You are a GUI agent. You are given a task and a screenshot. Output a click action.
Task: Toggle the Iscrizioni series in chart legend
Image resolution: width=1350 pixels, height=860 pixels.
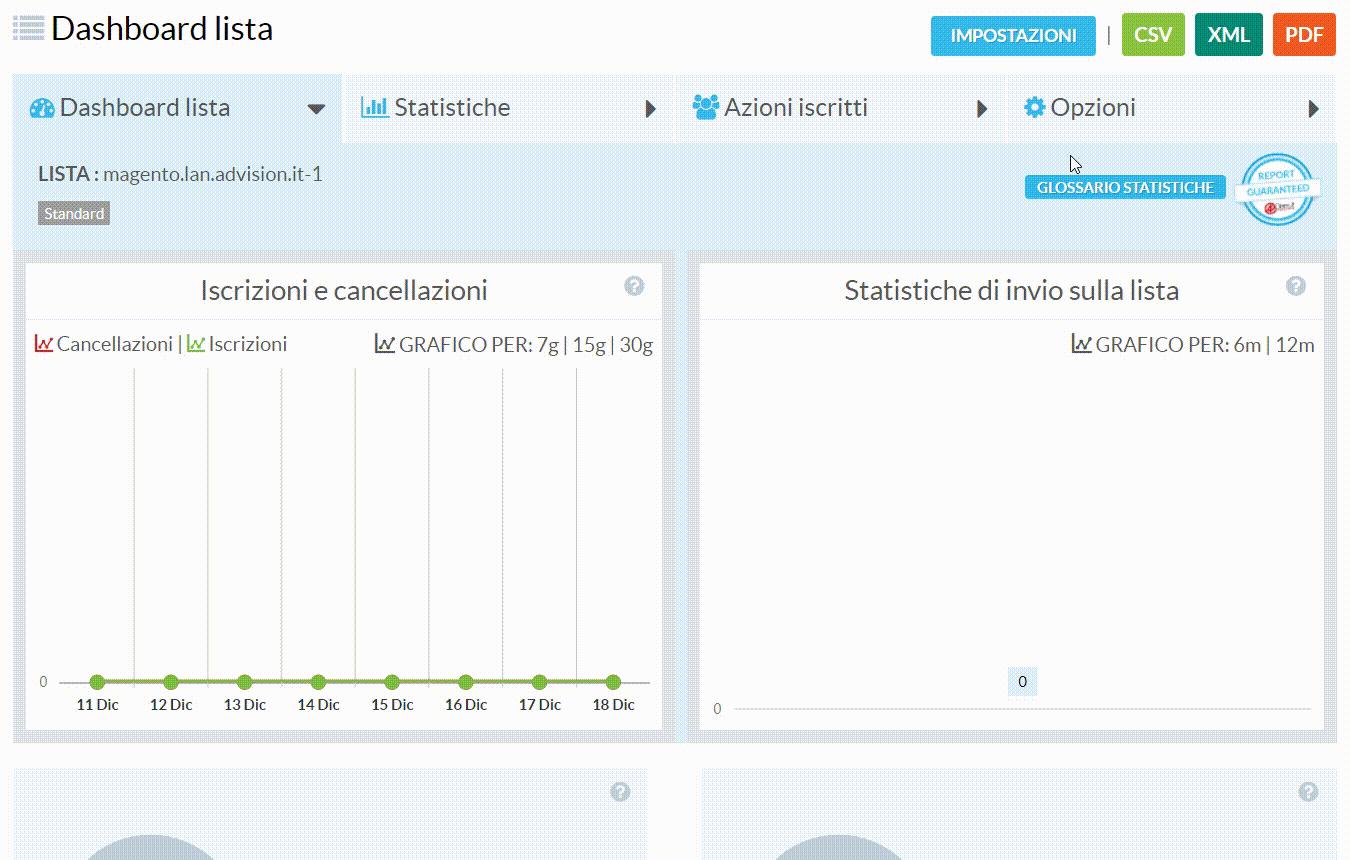tap(248, 344)
